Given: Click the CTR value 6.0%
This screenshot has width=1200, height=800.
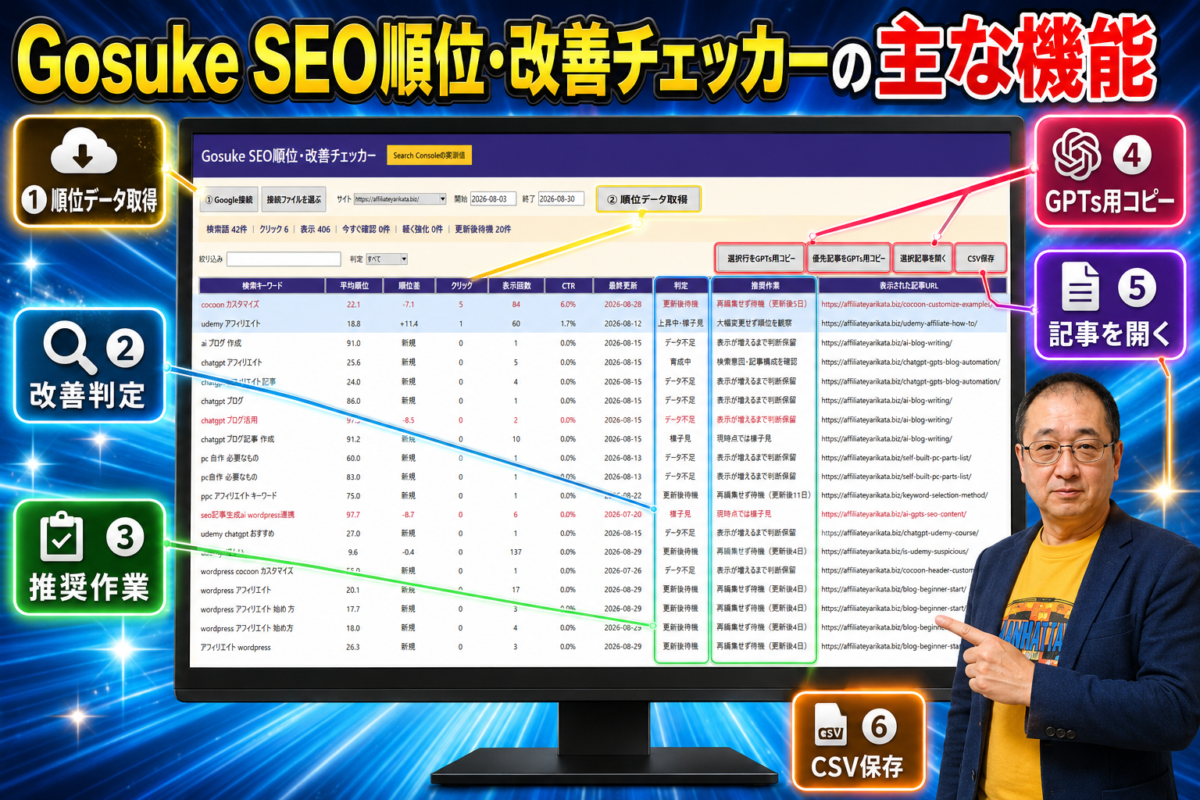Looking at the screenshot, I should pos(567,304).
